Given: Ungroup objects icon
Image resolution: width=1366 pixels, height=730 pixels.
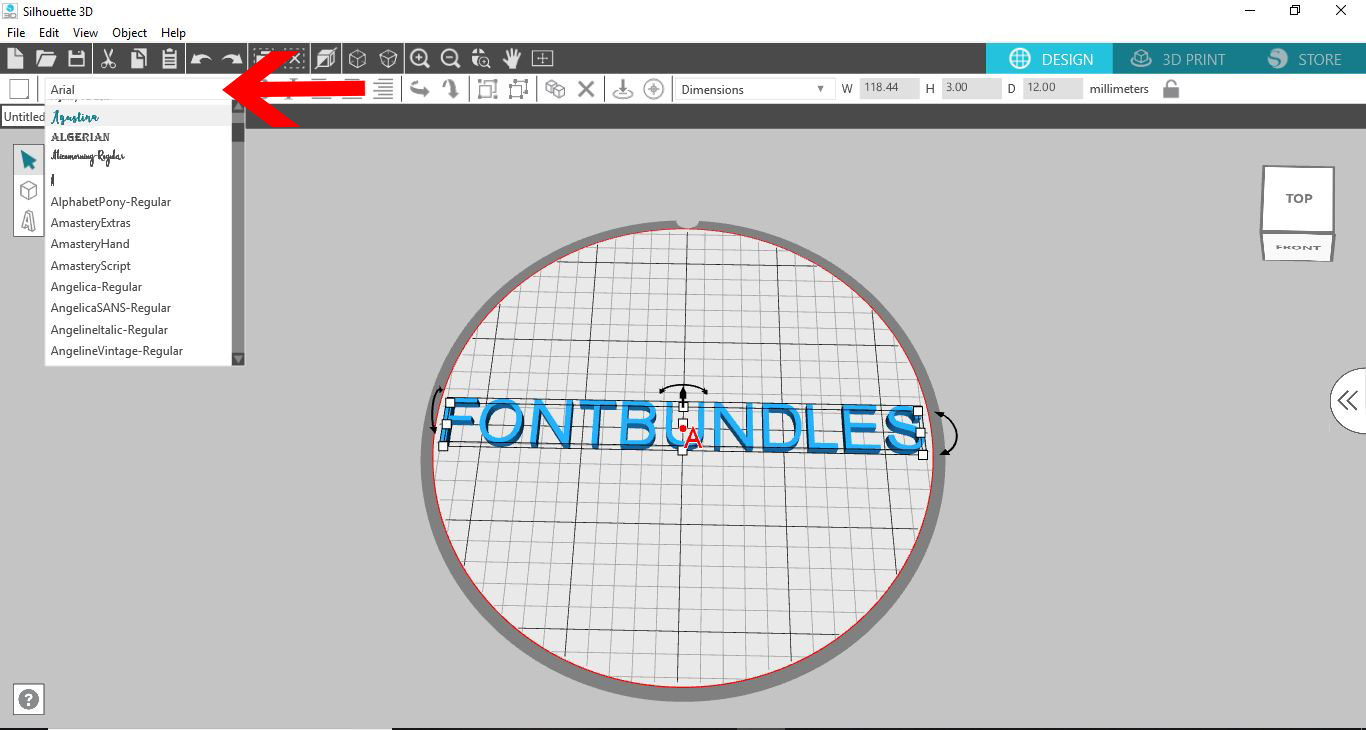Looking at the screenshot, I should [x=518, y=89].
